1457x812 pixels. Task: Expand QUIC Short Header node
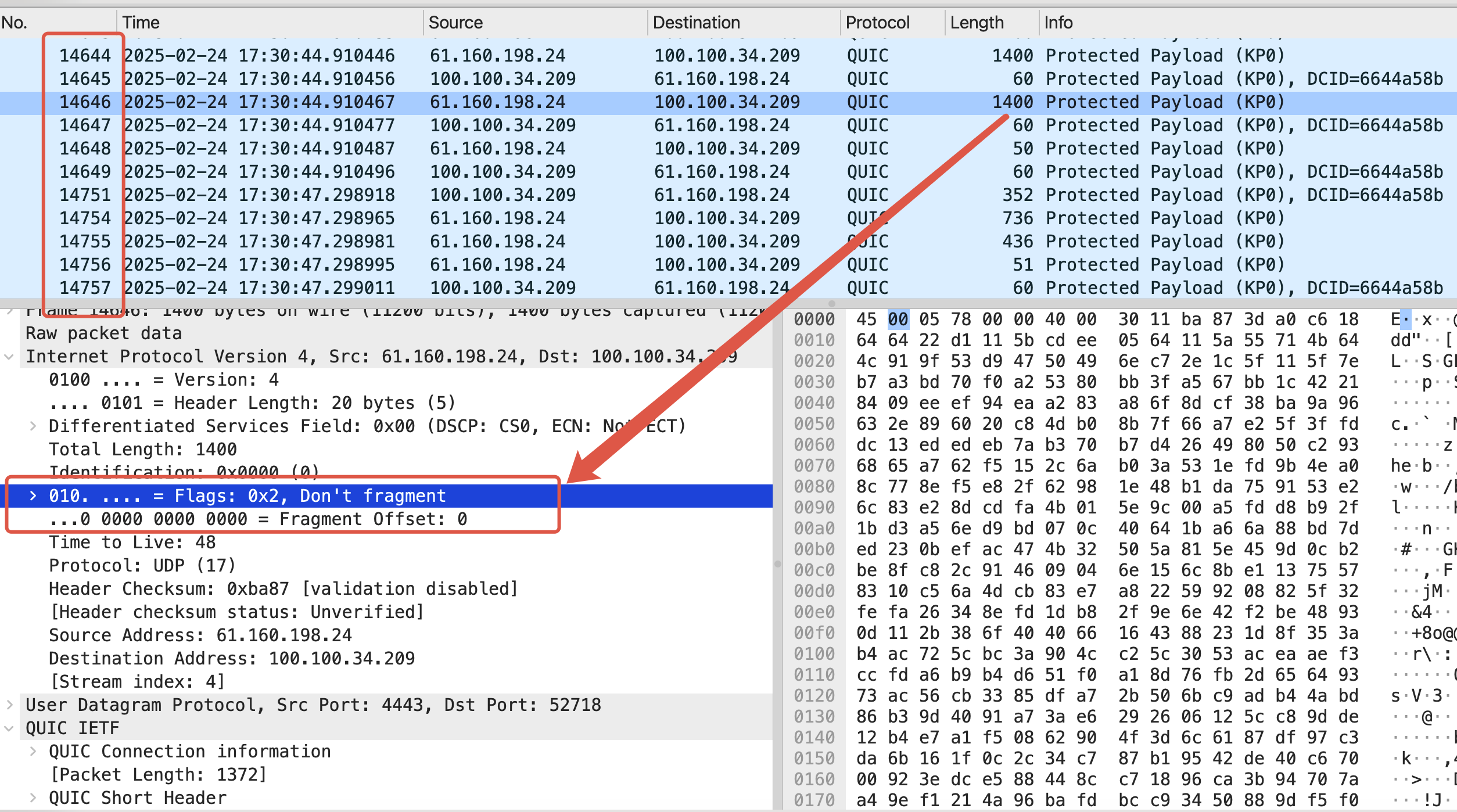click(33, 798)
